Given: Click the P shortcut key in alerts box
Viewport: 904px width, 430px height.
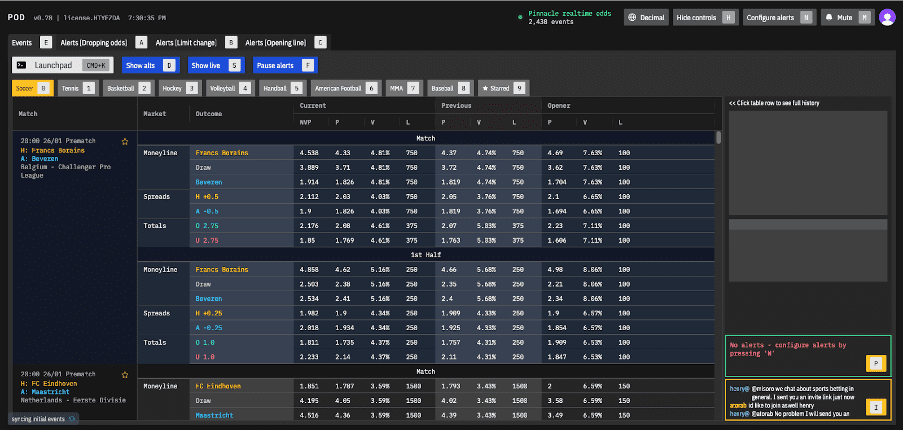Looking at the screenshot, I should [x=876, y=363].
